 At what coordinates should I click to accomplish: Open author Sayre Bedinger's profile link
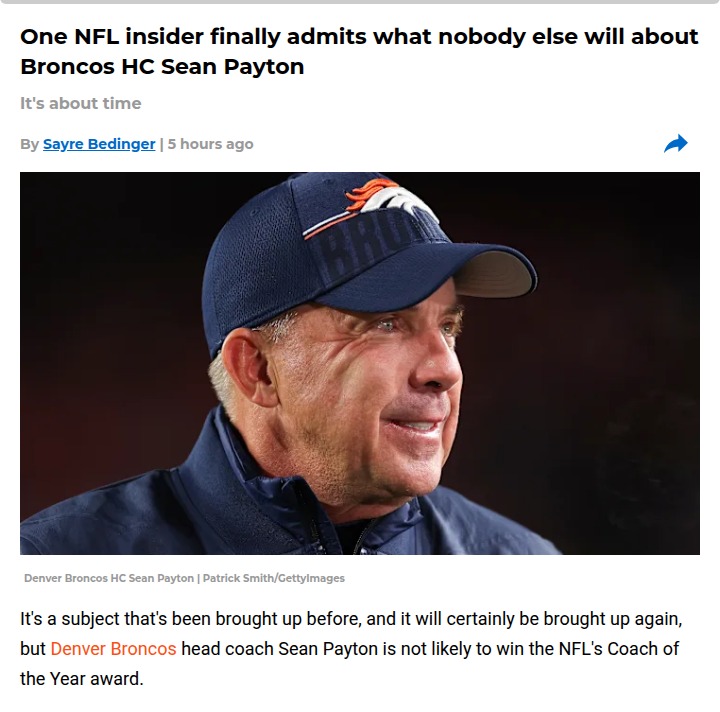click(x=99, y=144)
